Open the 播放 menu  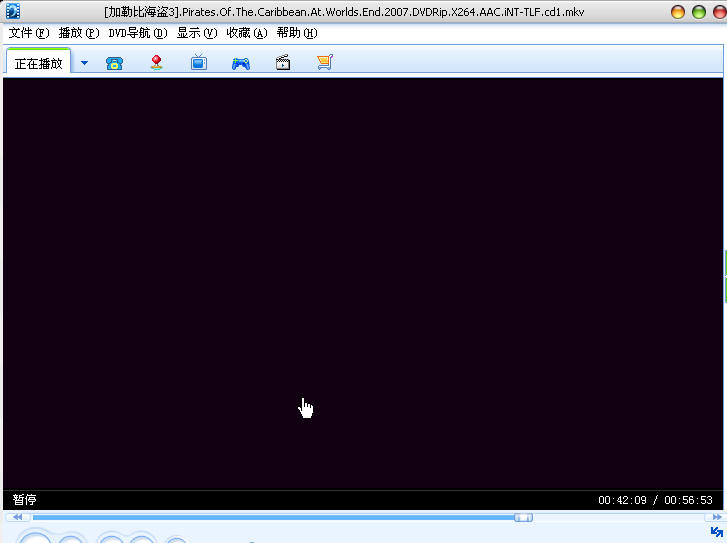(x=78, y=33)
